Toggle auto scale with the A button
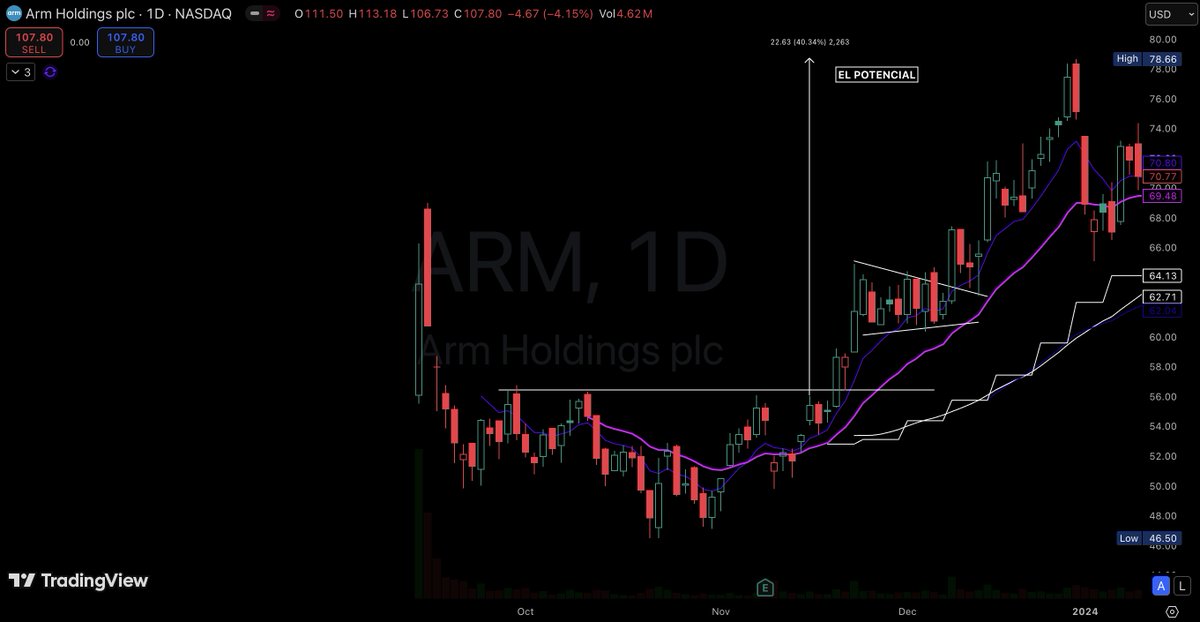Screen dimensions: 1200x622 click(x=1160, y=587)
